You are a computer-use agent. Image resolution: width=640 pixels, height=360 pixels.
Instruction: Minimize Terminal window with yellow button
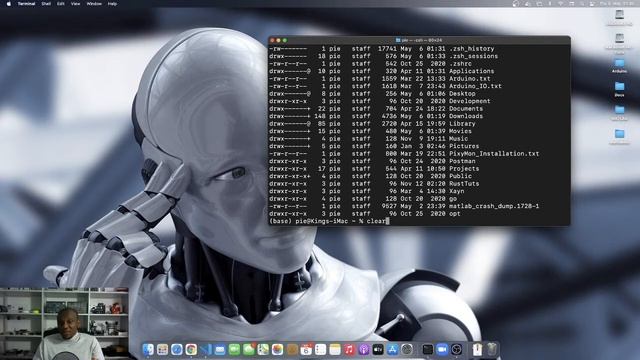(x=279, y=40)
